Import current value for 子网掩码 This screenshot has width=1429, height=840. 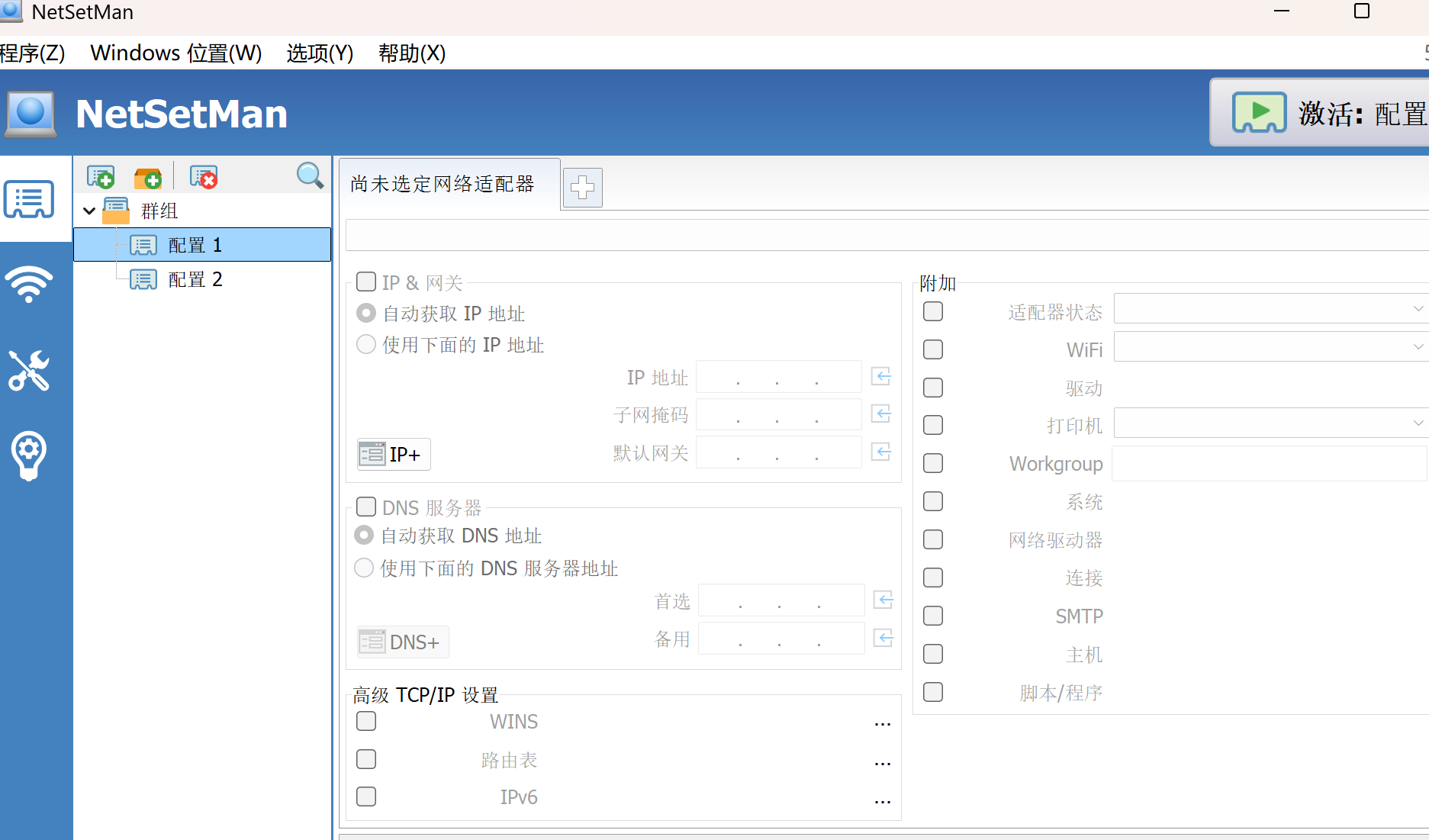(881, 414)
